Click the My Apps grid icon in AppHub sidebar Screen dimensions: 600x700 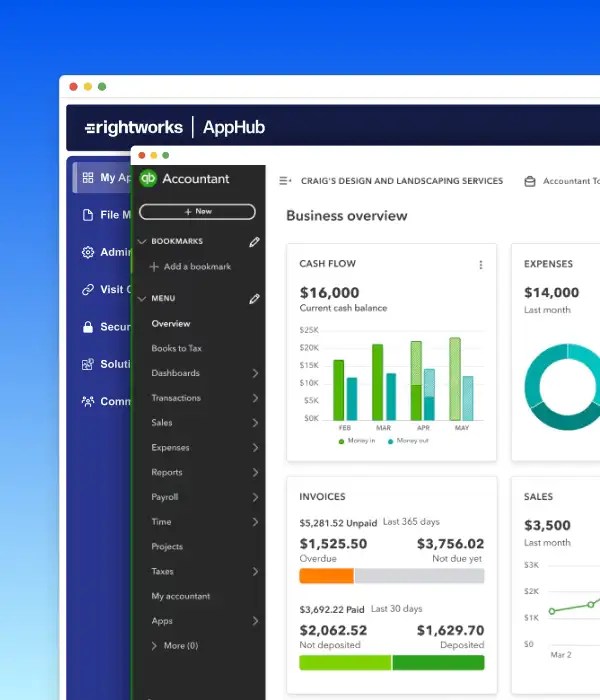point(88,178)
